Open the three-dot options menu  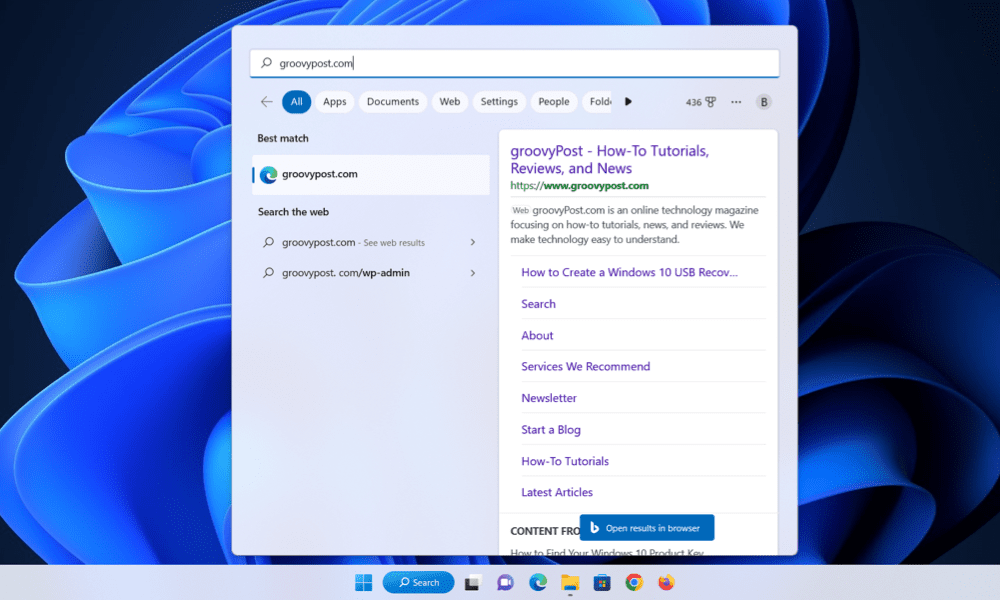[x=736, y=102]
